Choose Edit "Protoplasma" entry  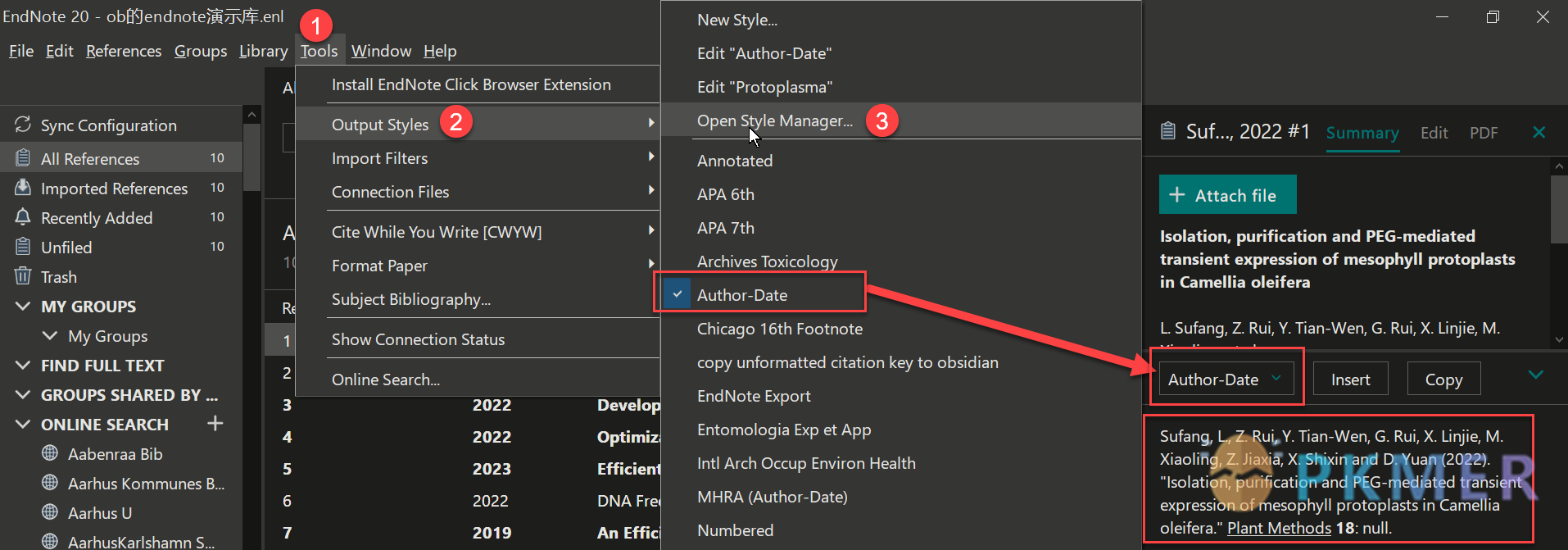tap(900, 87)
